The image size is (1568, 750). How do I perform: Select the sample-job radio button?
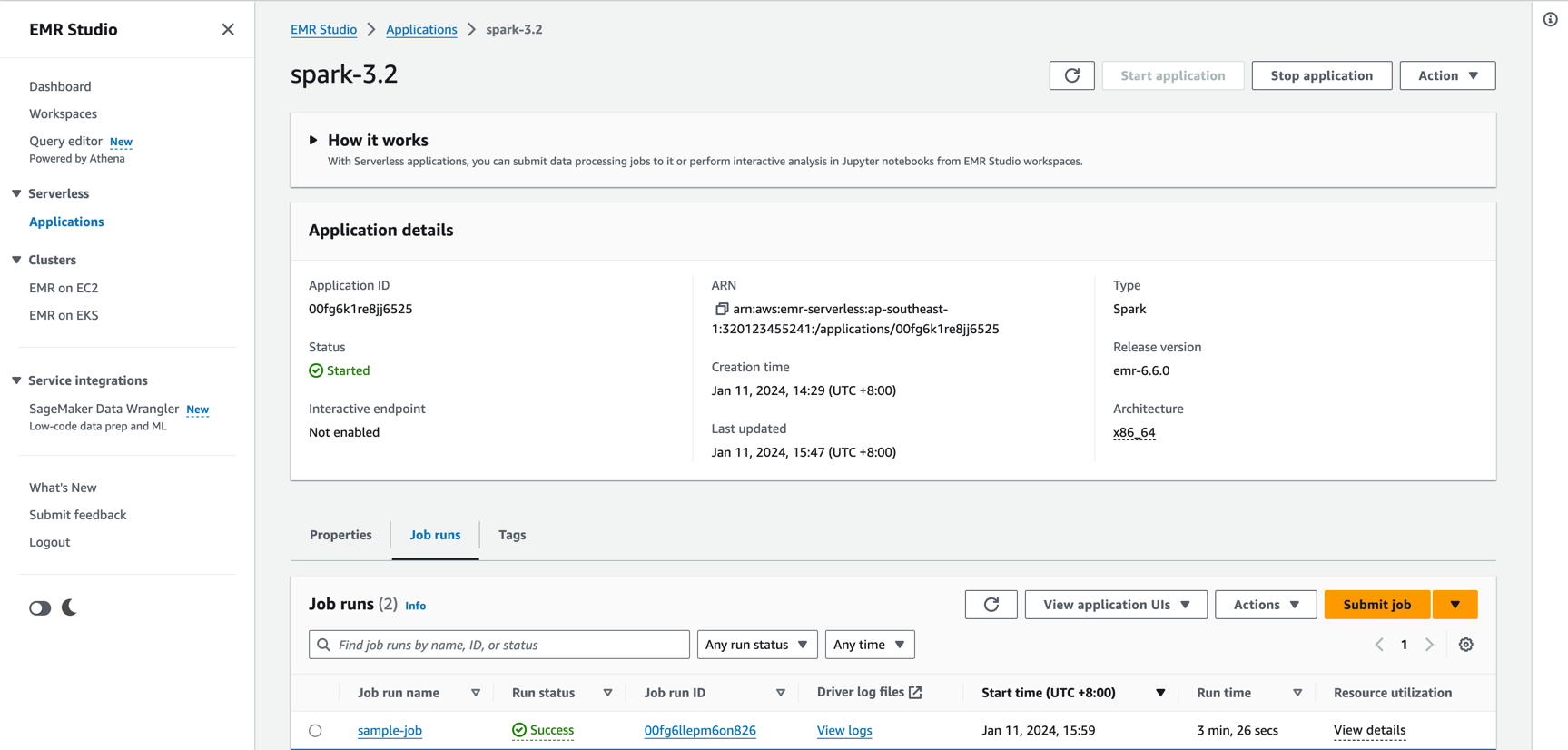(315, 731)
